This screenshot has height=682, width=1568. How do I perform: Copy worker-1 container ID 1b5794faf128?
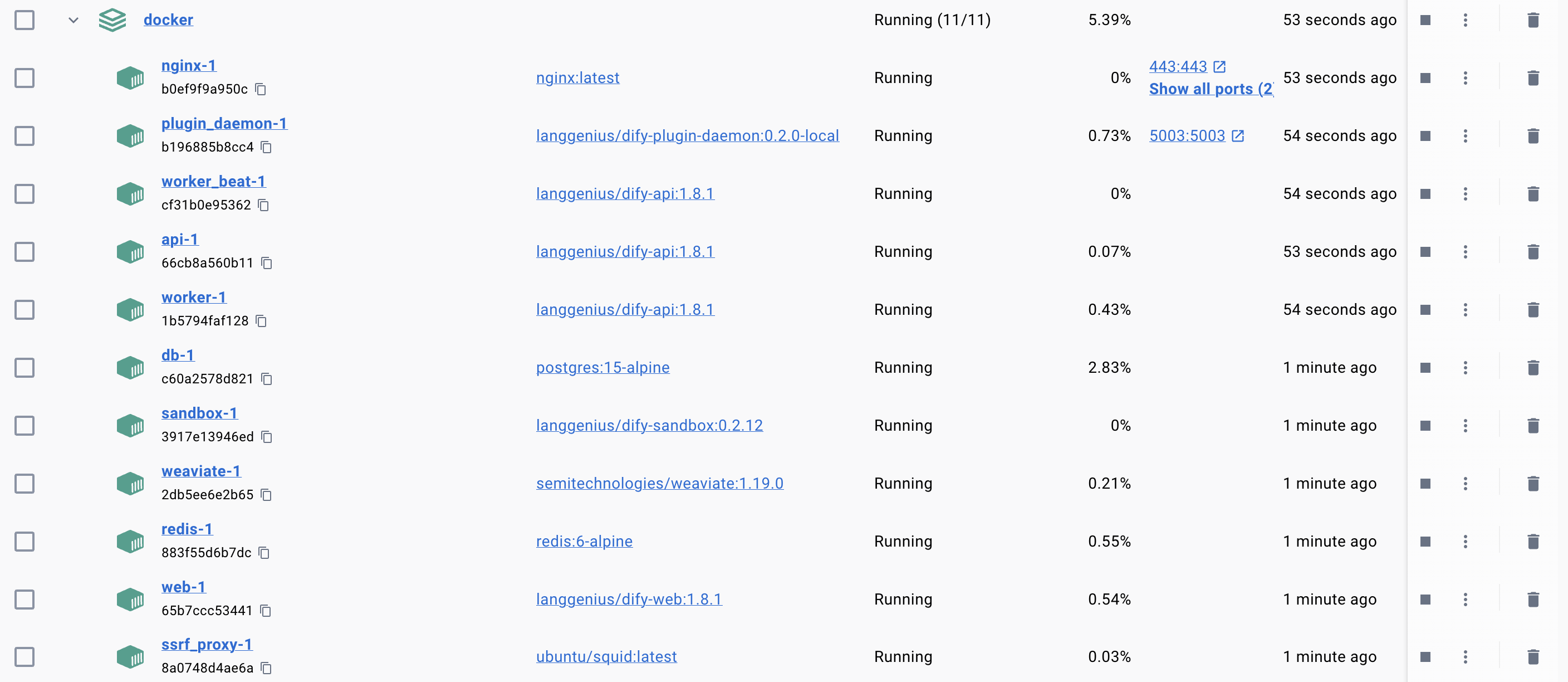tap(261, 321)
